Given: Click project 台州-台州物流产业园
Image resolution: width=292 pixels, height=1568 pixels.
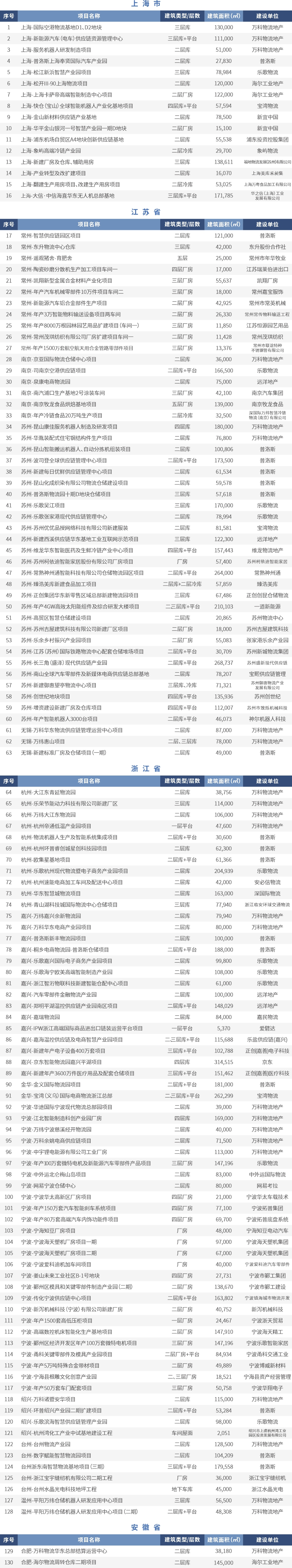Looking at the screenshot, I should click(x=45, y=1444).
